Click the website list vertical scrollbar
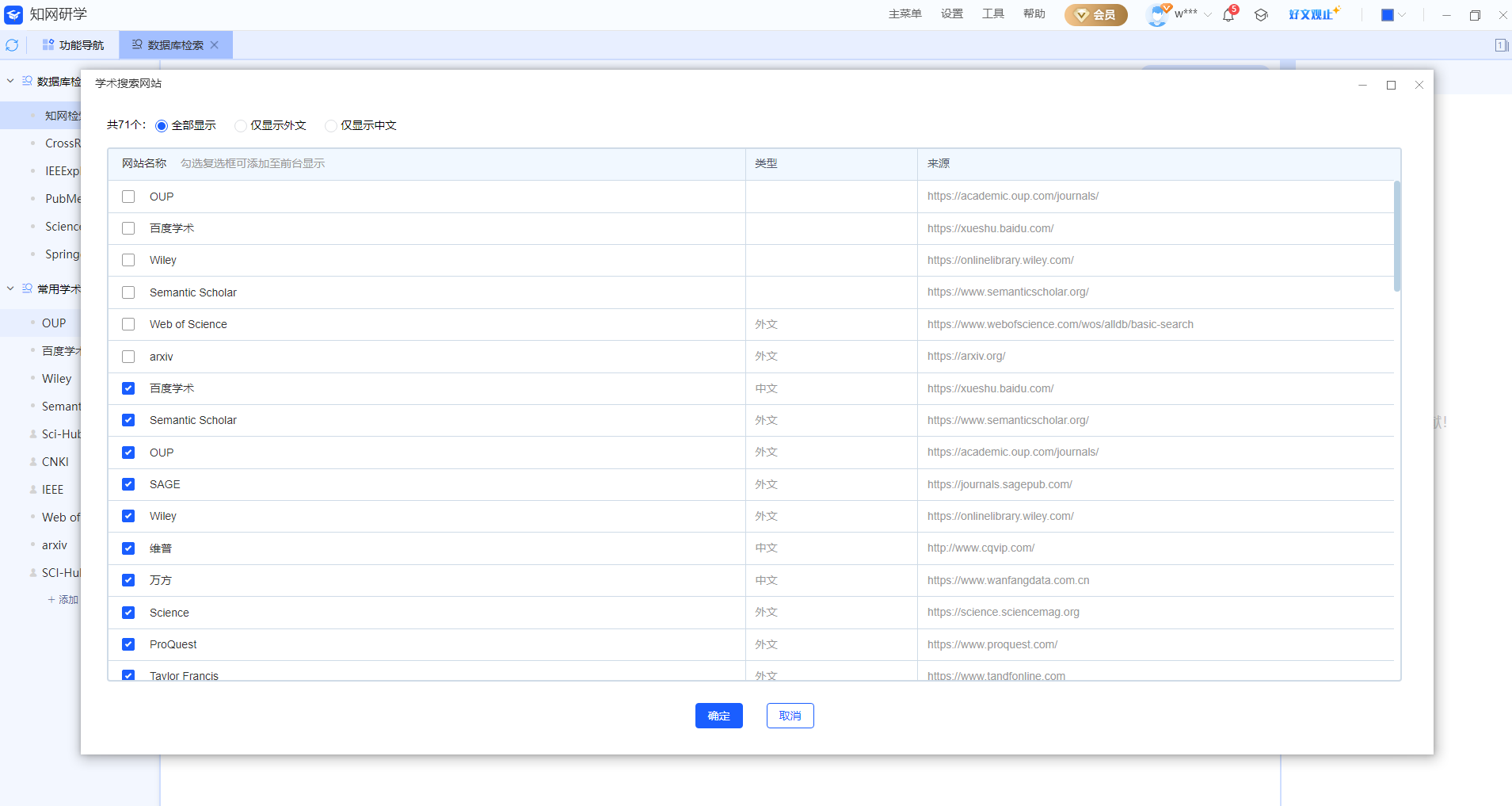Screen dimensions: 1512x806 [x=1396, y=236]
